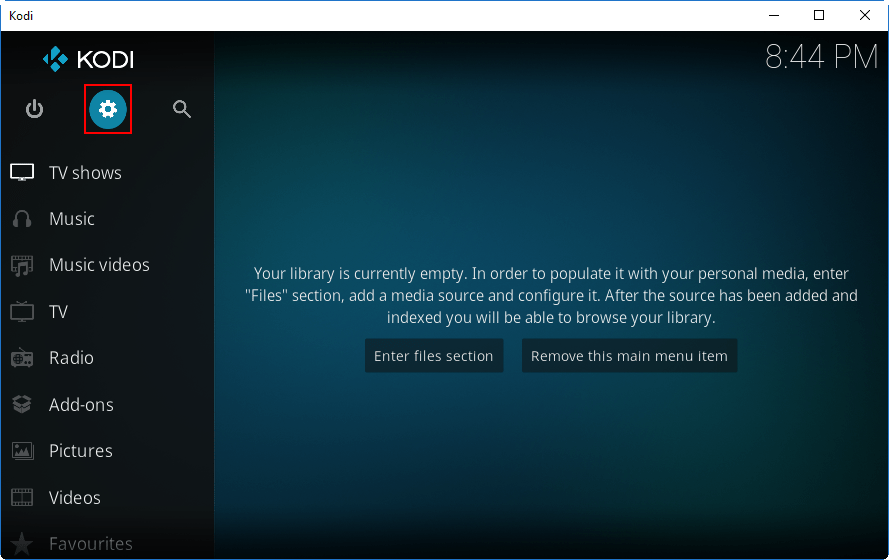The height and width of the screenshot is (560, 889).
Task: Click the Pictures image icon
Action: pos(23,451)
